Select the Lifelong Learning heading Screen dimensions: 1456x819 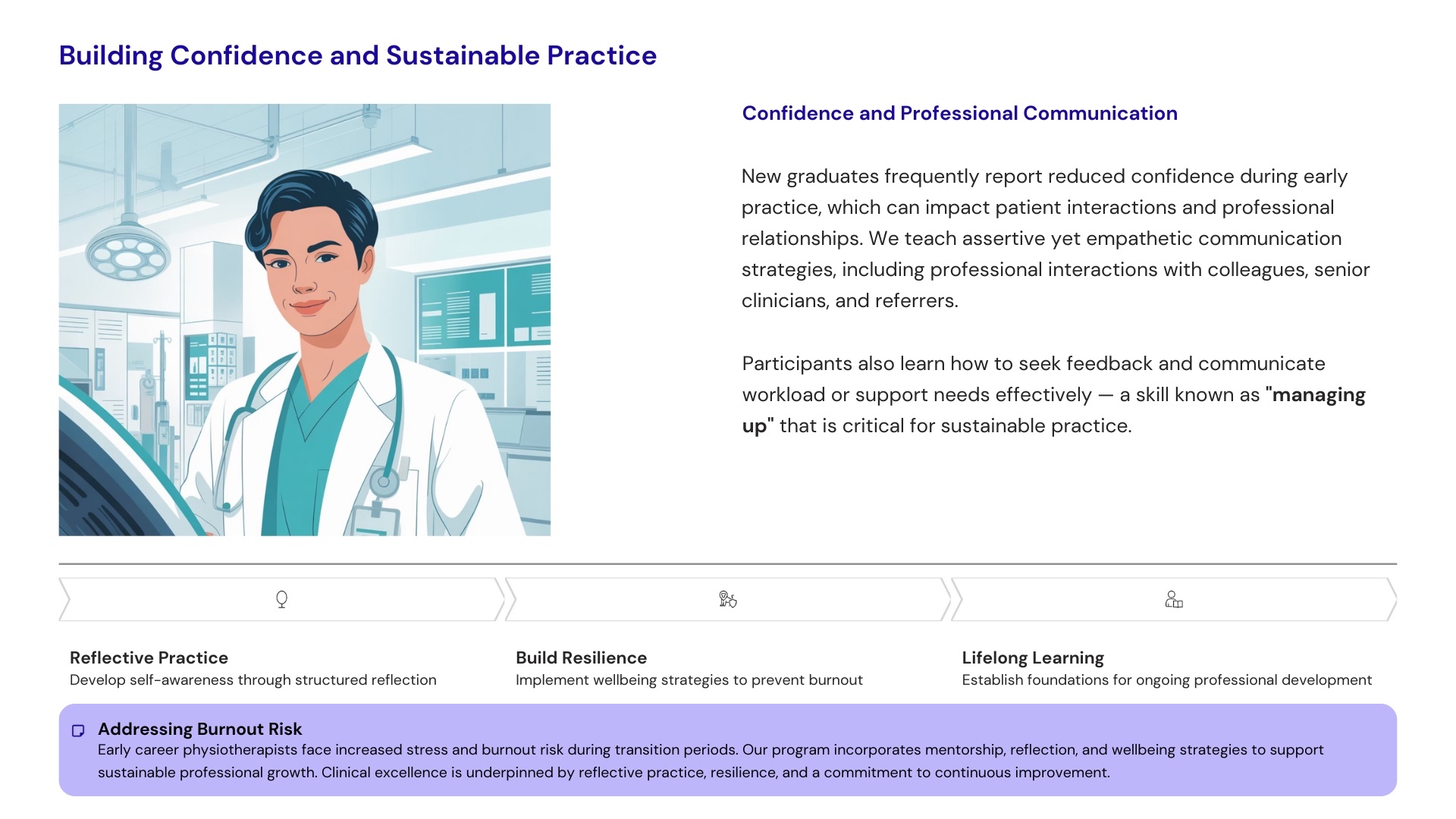click(x=1033, y=657)
